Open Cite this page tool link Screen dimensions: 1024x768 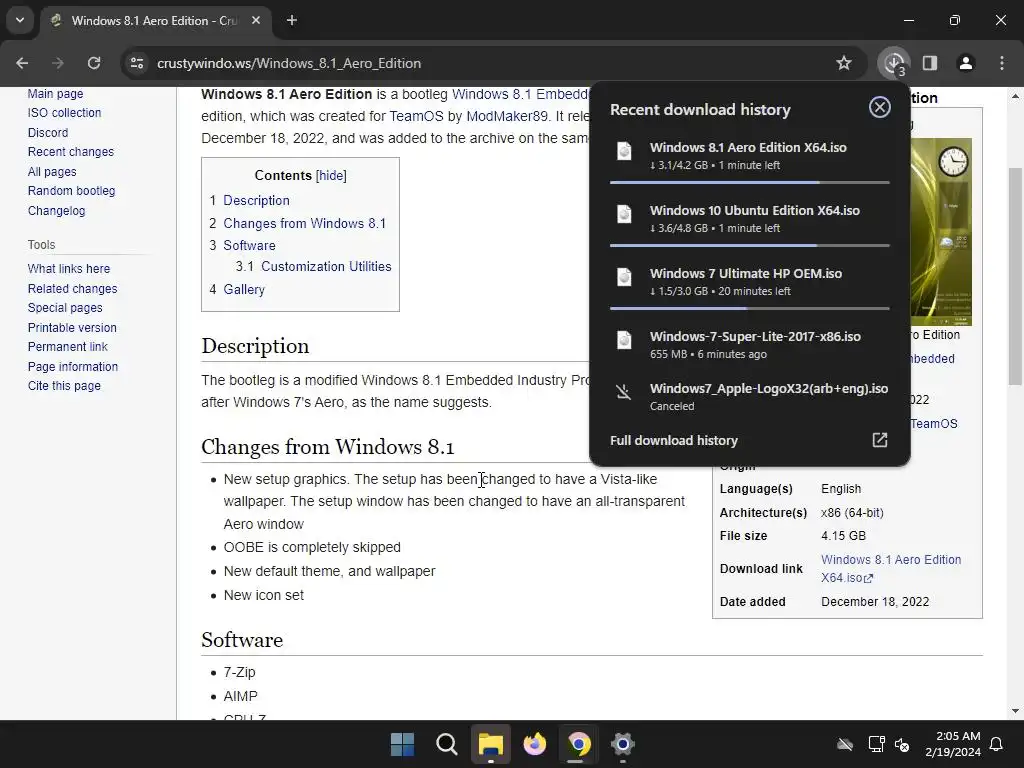click(64, 386)
